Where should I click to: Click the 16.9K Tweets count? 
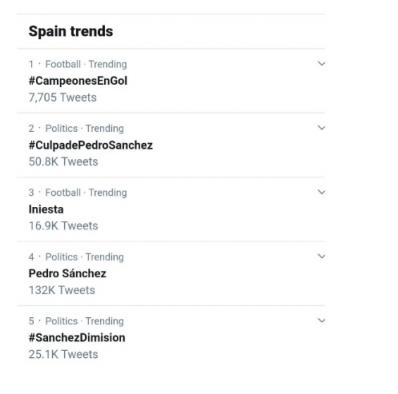pyautogui.click(x=63, y=226)
